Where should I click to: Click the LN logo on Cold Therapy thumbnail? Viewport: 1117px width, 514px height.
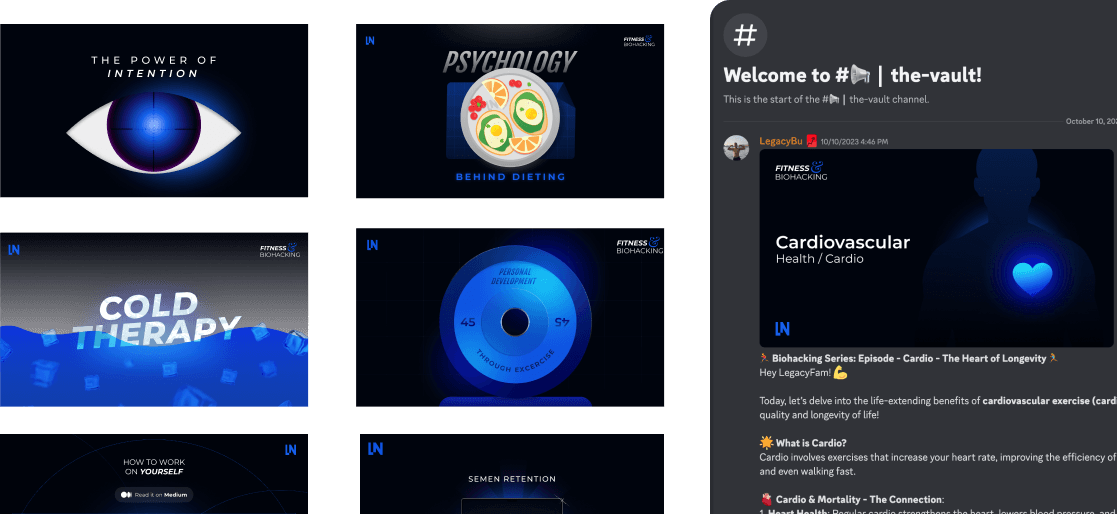[14, 249]
